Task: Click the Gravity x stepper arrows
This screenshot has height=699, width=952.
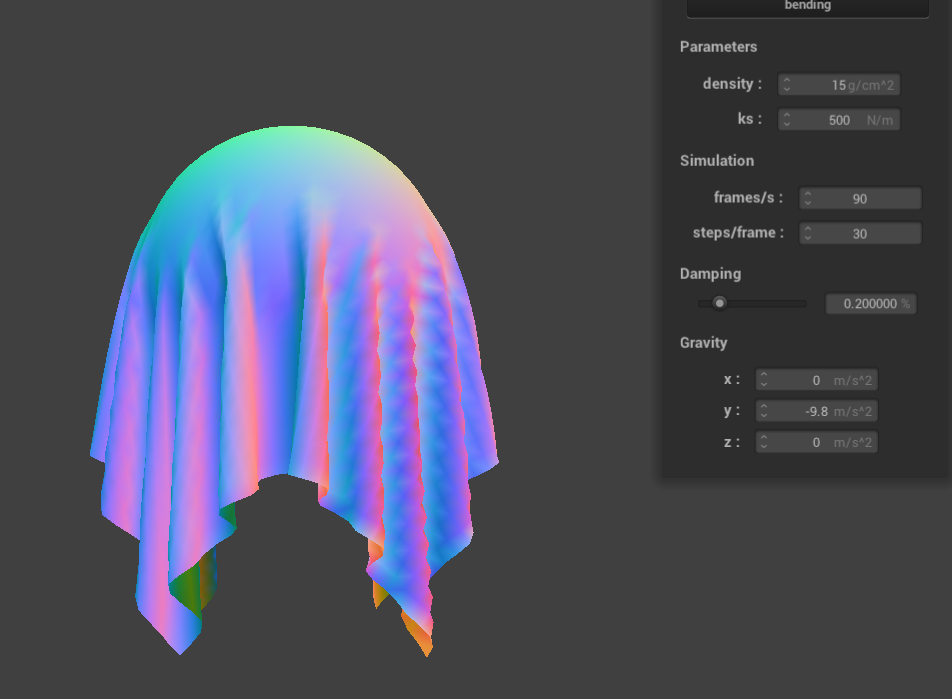Action: pos(764,380)
